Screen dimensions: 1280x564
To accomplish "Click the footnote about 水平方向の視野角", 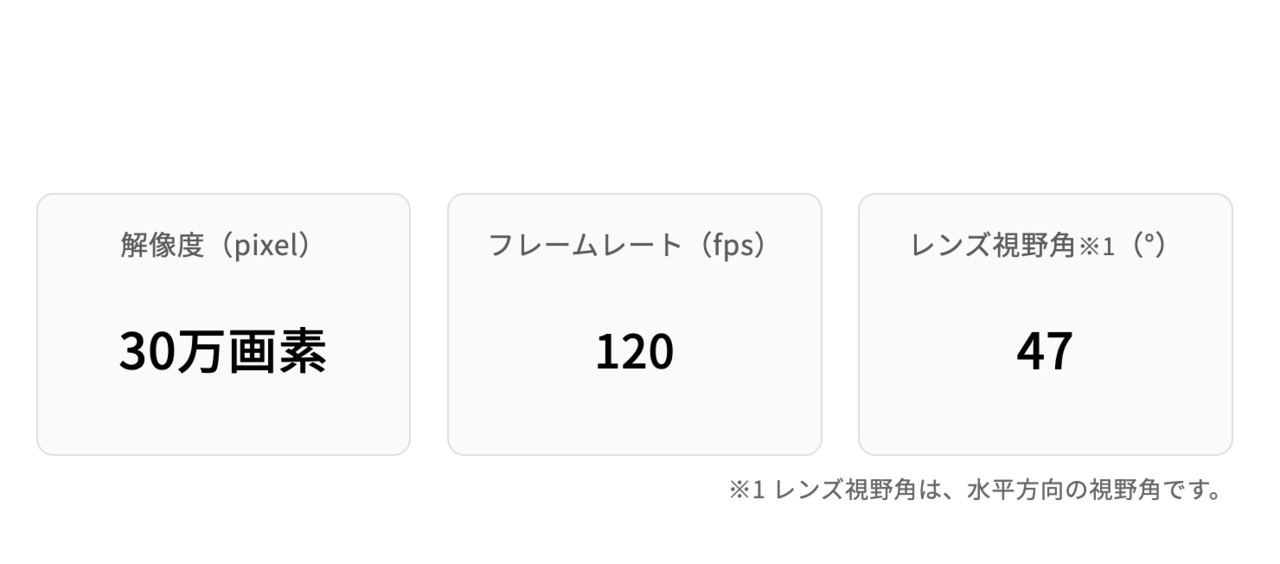I will coord(976,491).
